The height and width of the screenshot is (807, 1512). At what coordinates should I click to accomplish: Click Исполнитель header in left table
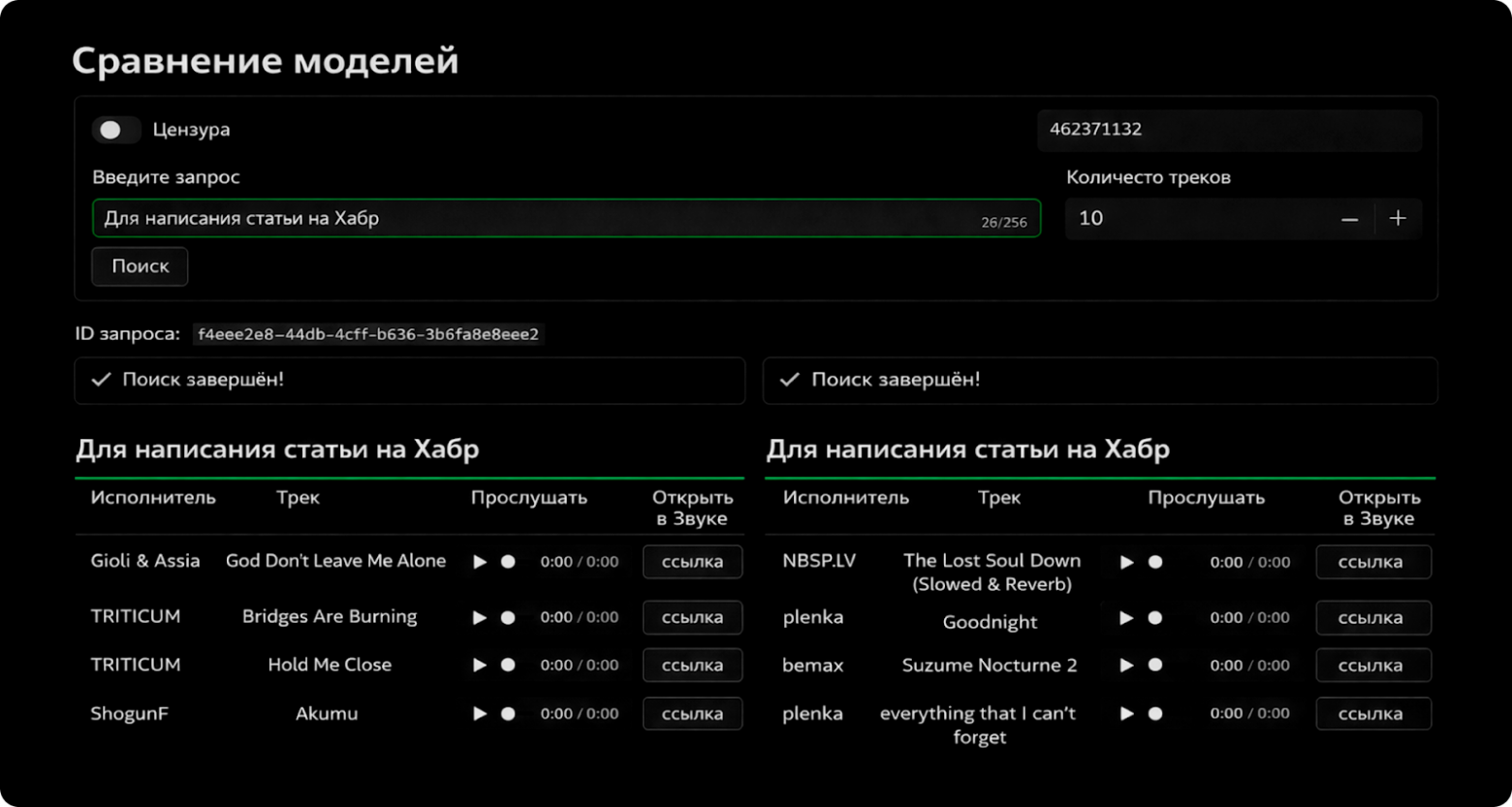click(x=153, y=498)
